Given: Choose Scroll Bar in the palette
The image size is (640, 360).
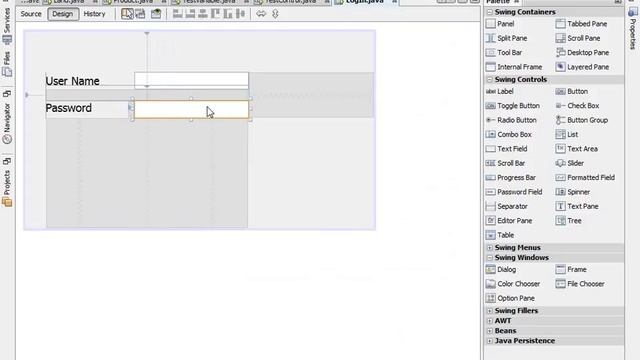Looking at the screenshot, I should (x=505, y=163).
